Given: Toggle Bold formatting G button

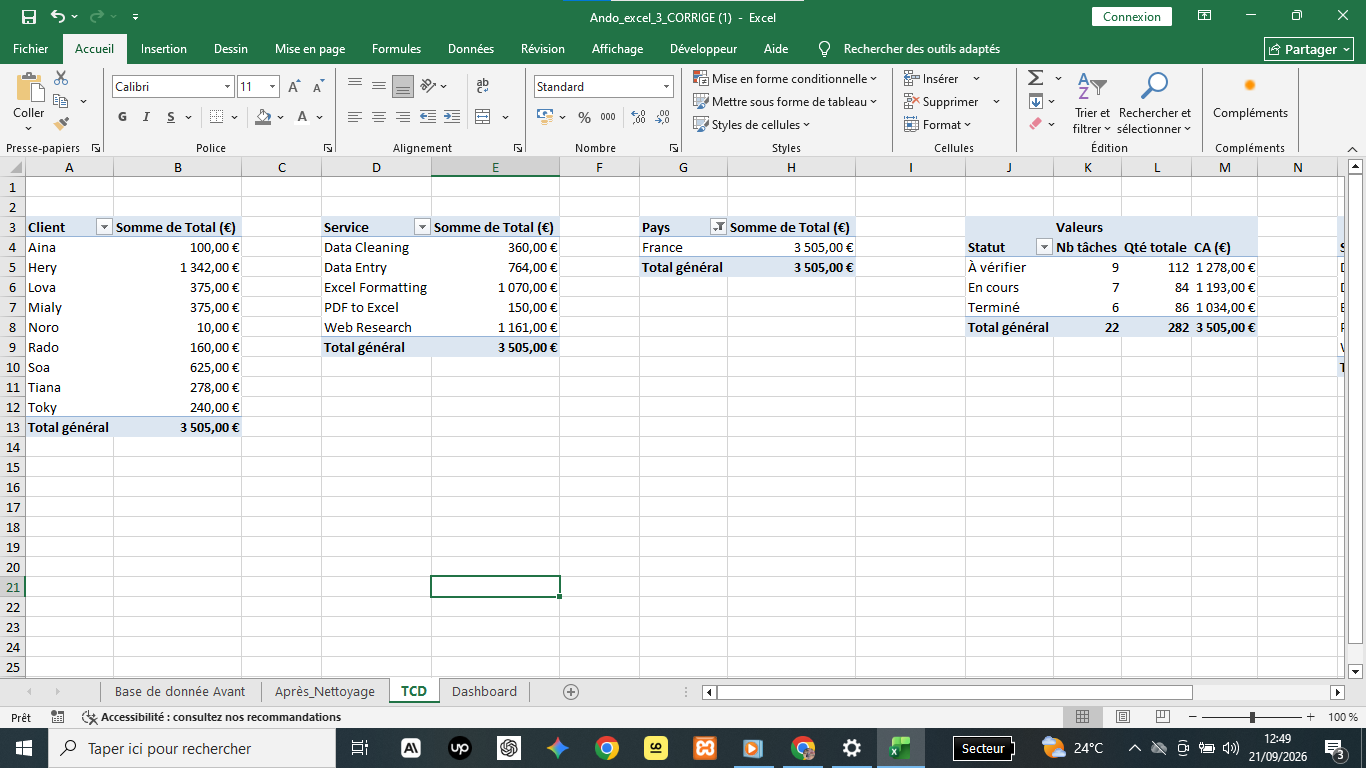Looking at the screenshot, I should (122, 117).
